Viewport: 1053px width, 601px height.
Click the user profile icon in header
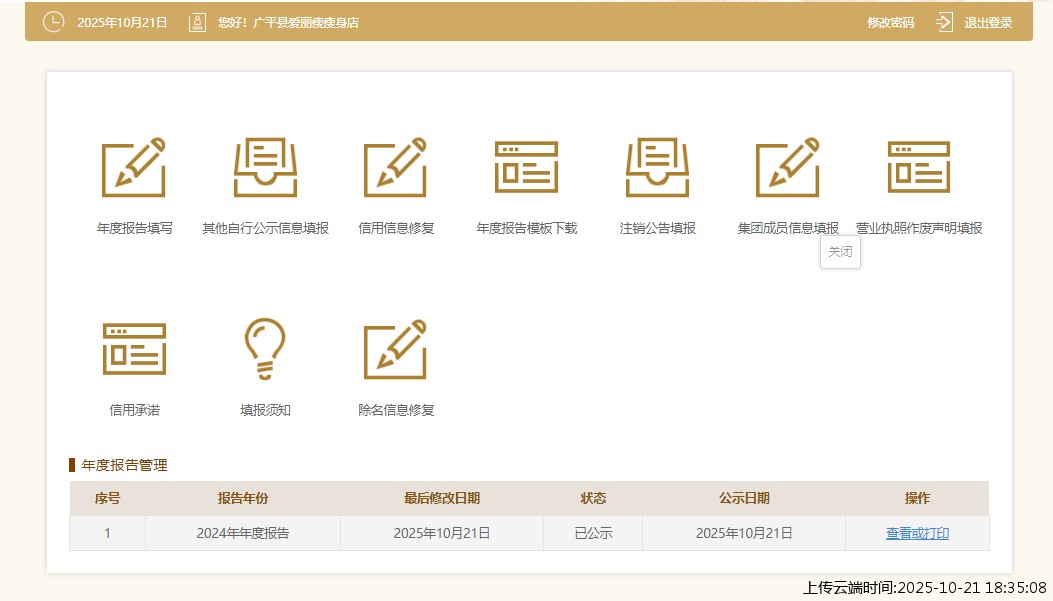pyautogui.click(x=197, y=22)
